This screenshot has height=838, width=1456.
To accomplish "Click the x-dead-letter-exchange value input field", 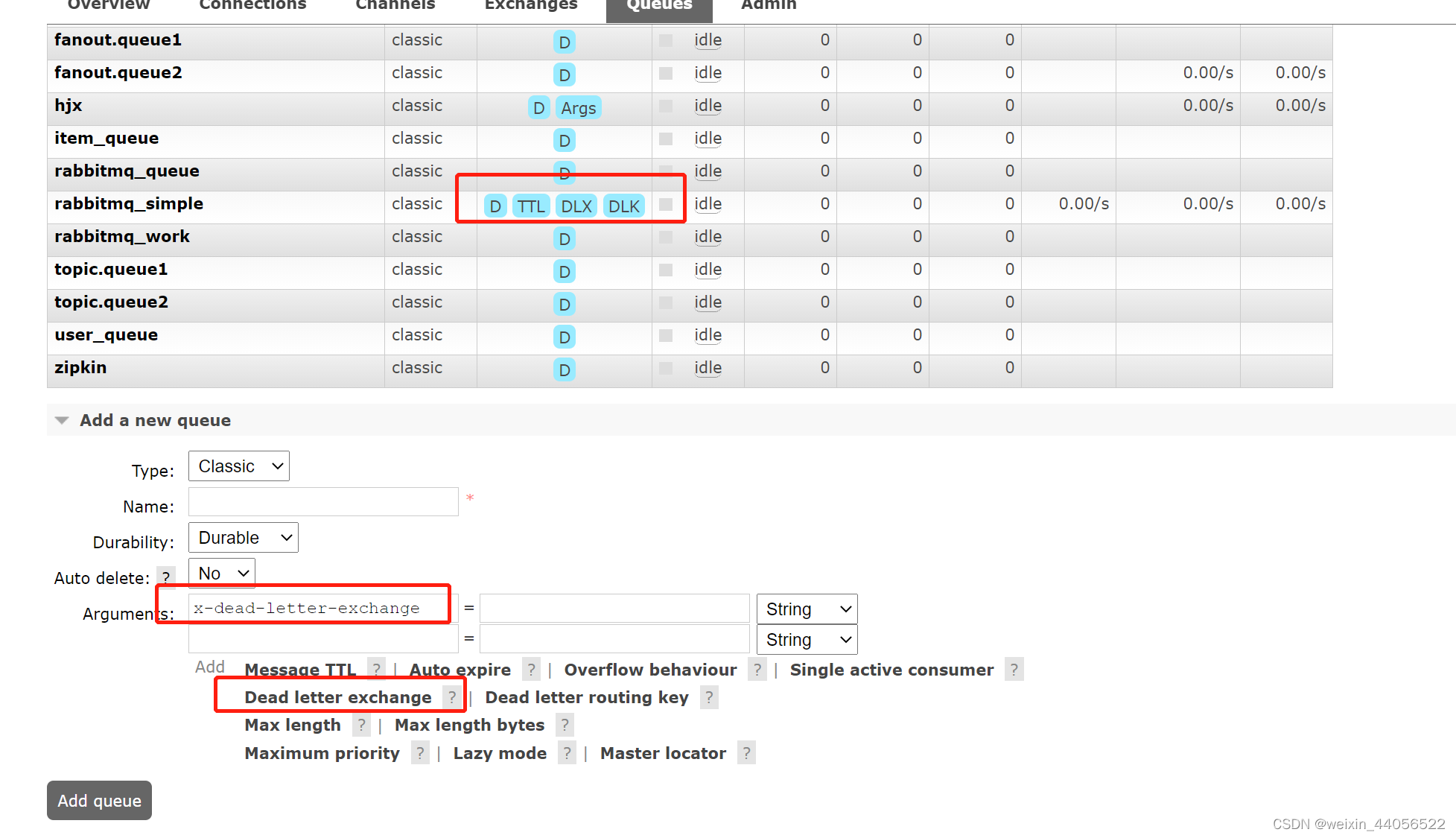I will tap(614, 609).
